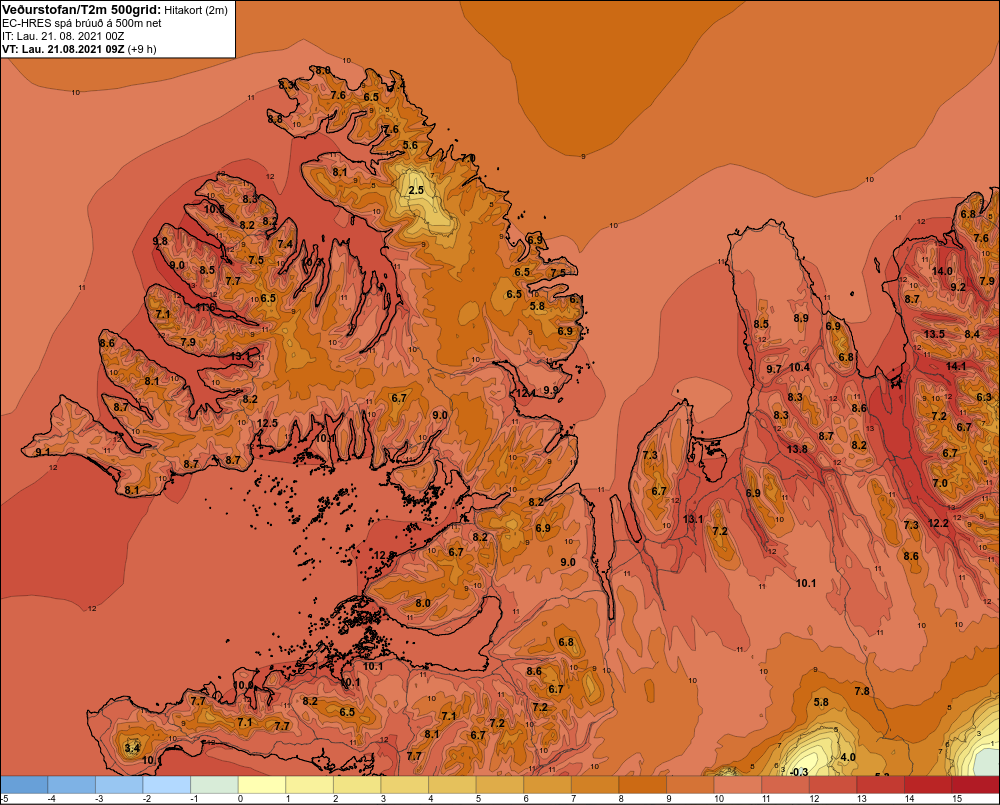Click the 14.0 temperature value
Image resolution: width=1000 pixels, height=805 pixels.
coord(942,270)
